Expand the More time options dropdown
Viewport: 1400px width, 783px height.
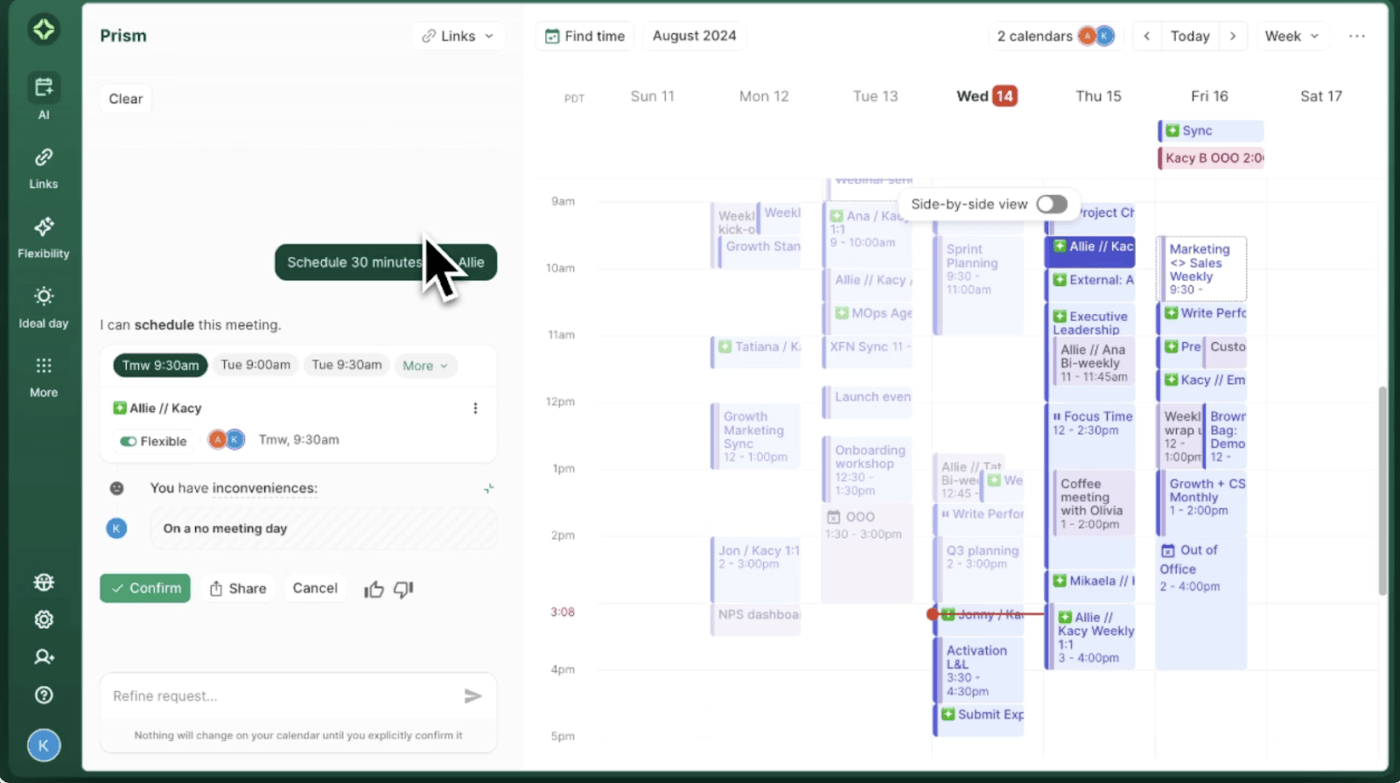pos(426,366)
